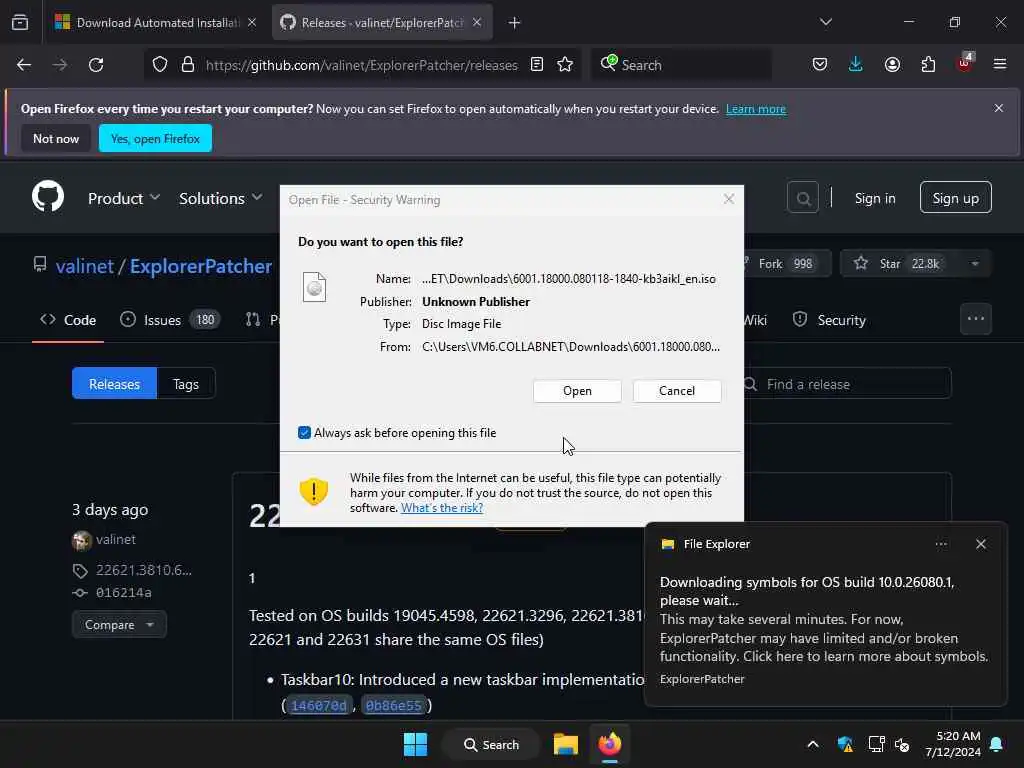Click Not now in the Firefox banner

tap(56, 138)
